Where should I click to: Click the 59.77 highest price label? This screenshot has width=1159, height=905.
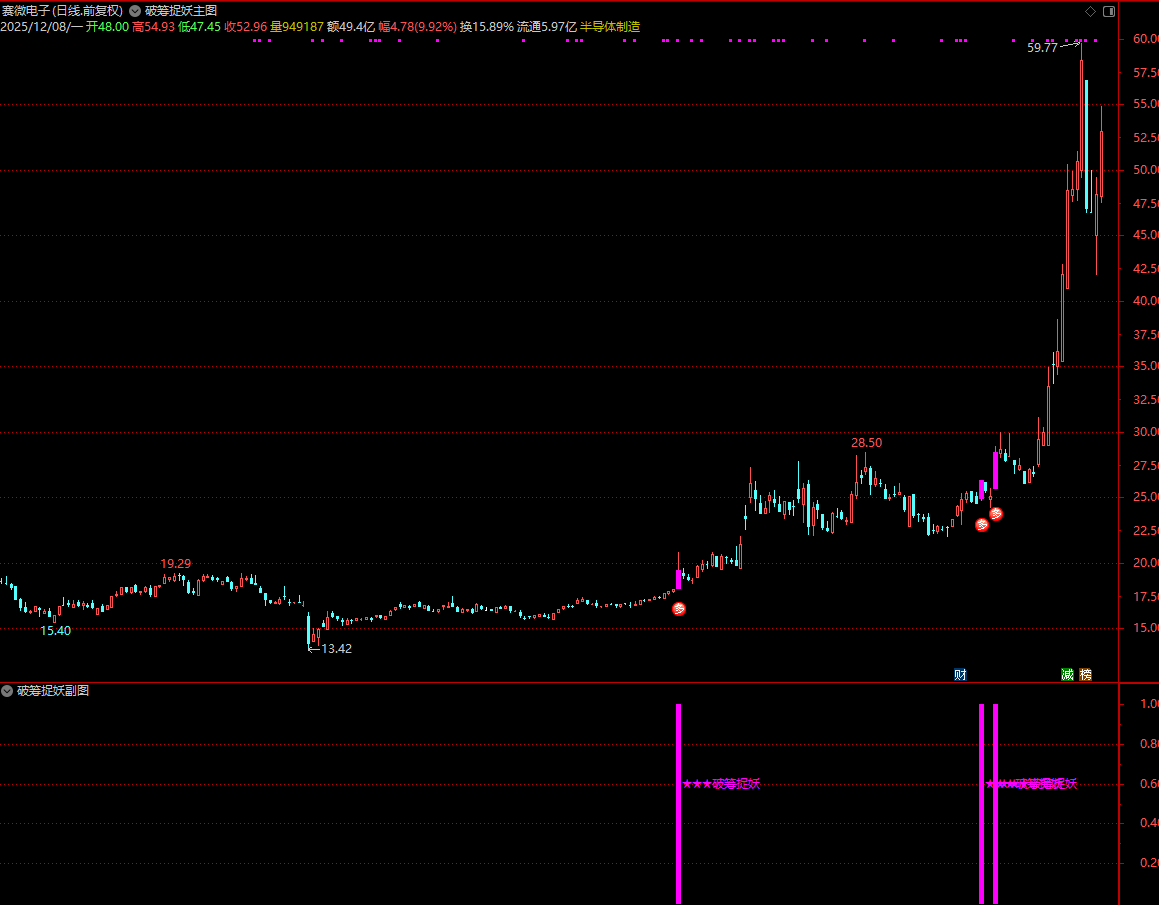[x=1042, y=47]
